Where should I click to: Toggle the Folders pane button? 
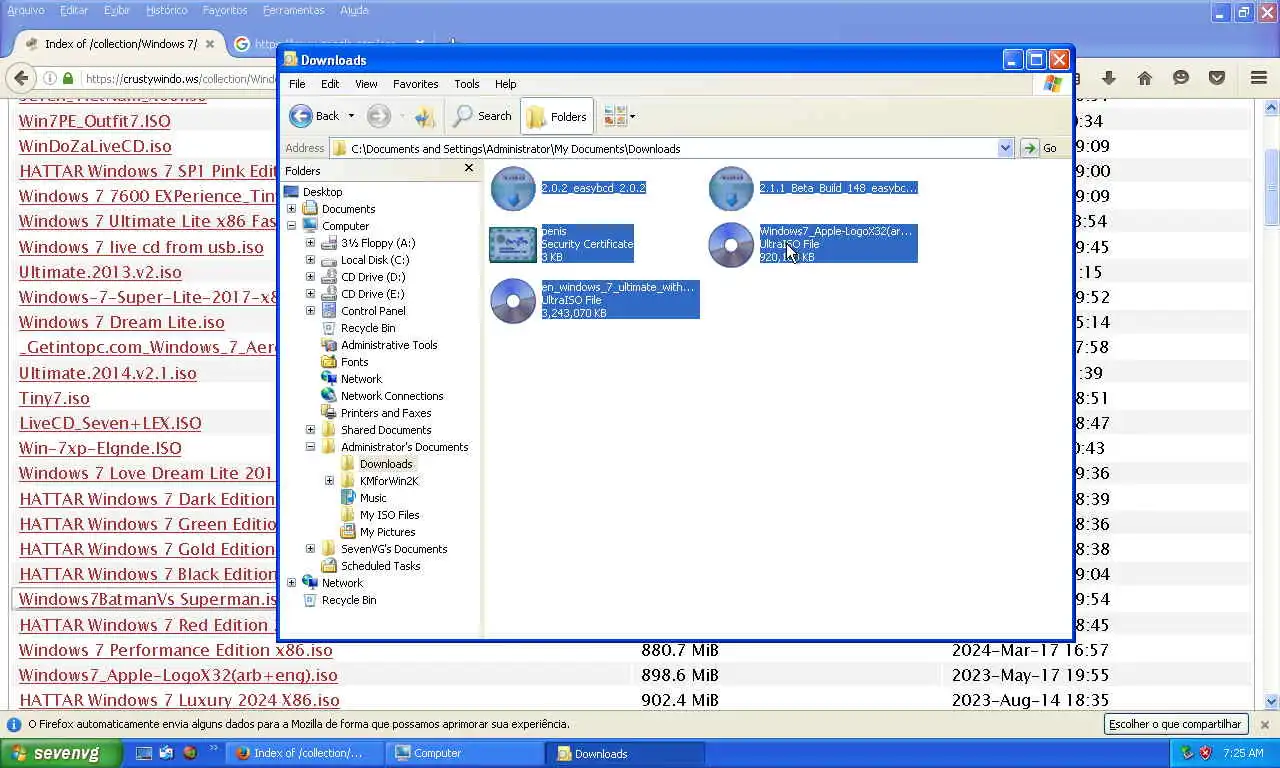click(557, 116)
